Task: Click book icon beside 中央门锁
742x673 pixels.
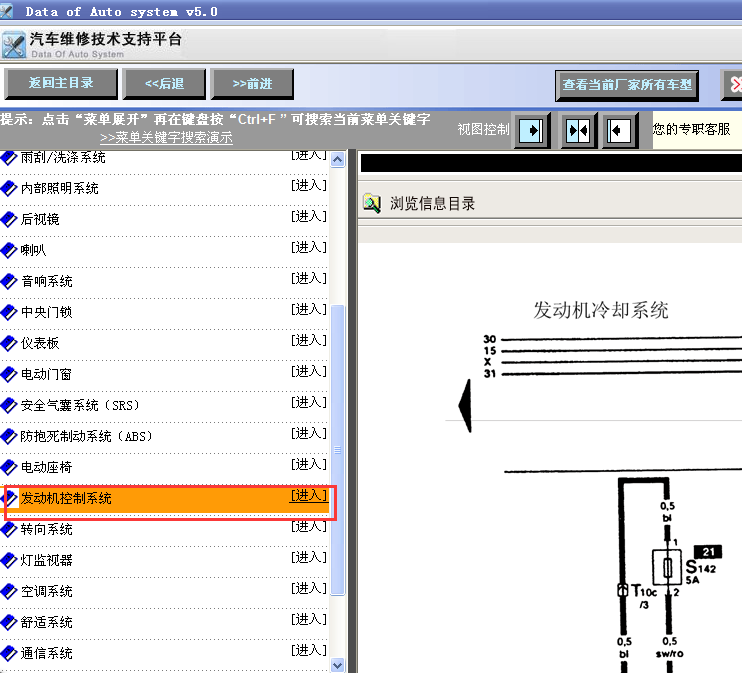Action: (x=9, y=312)
